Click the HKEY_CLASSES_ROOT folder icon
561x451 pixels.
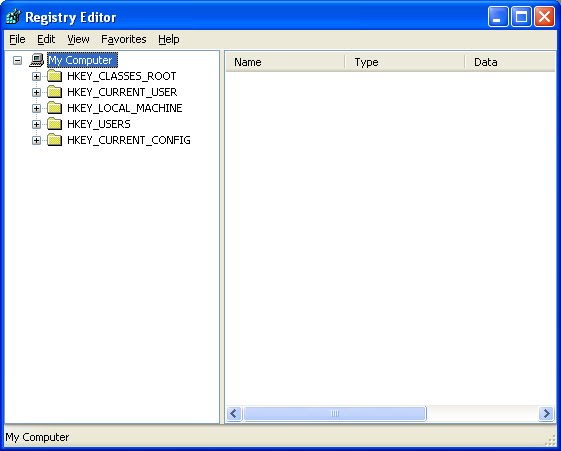tap(54, 76)
